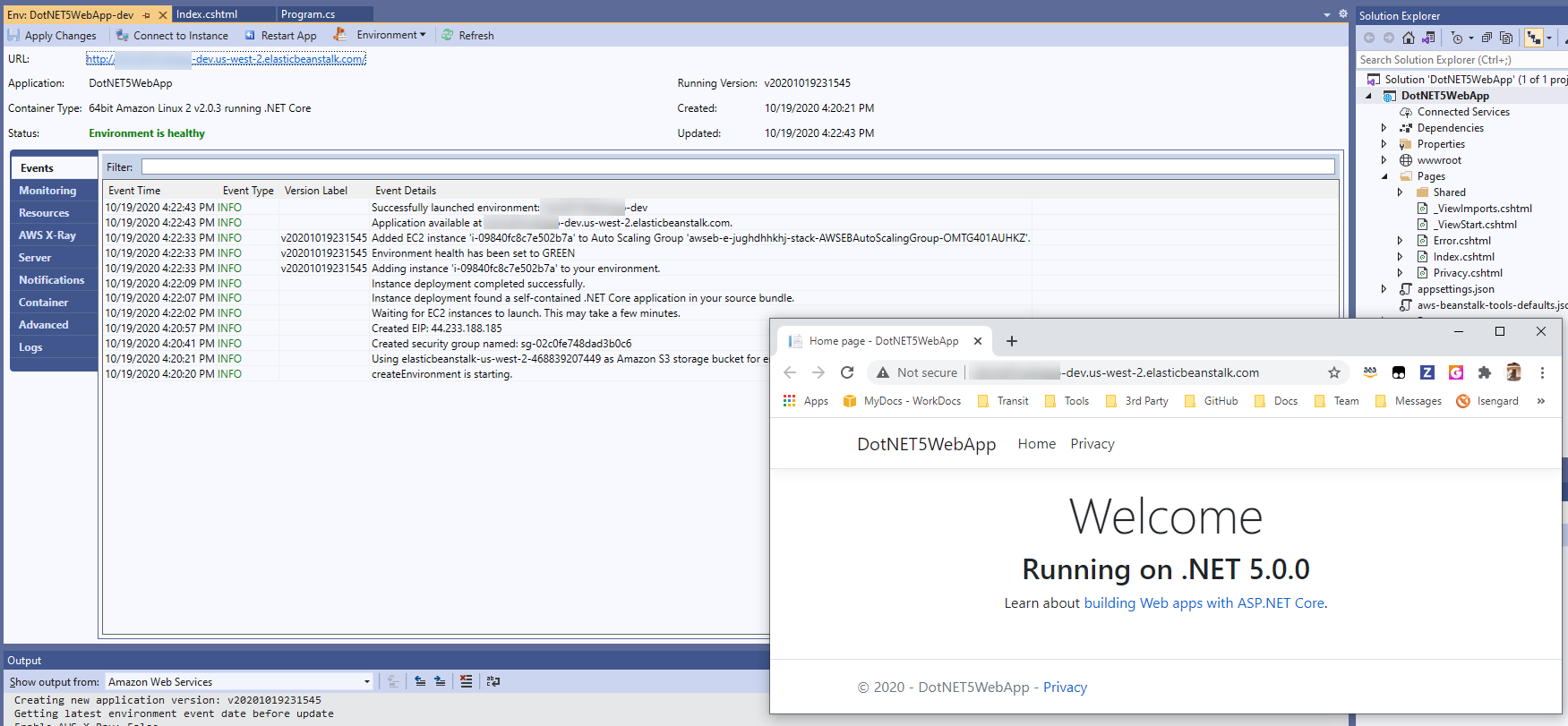This screenshot has height=726, width=1568.
Task: Click the Solution Explorer Forward arrow icon
Action: point(1389,38)
